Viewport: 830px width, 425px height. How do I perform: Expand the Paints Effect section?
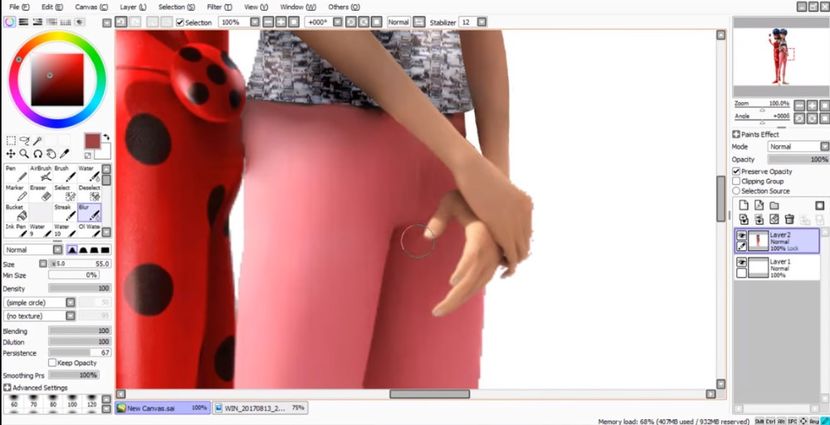[x=736, y=134]
